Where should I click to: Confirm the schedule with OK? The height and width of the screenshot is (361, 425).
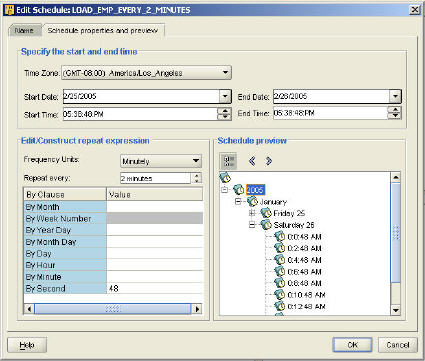(x=352, y=345)
